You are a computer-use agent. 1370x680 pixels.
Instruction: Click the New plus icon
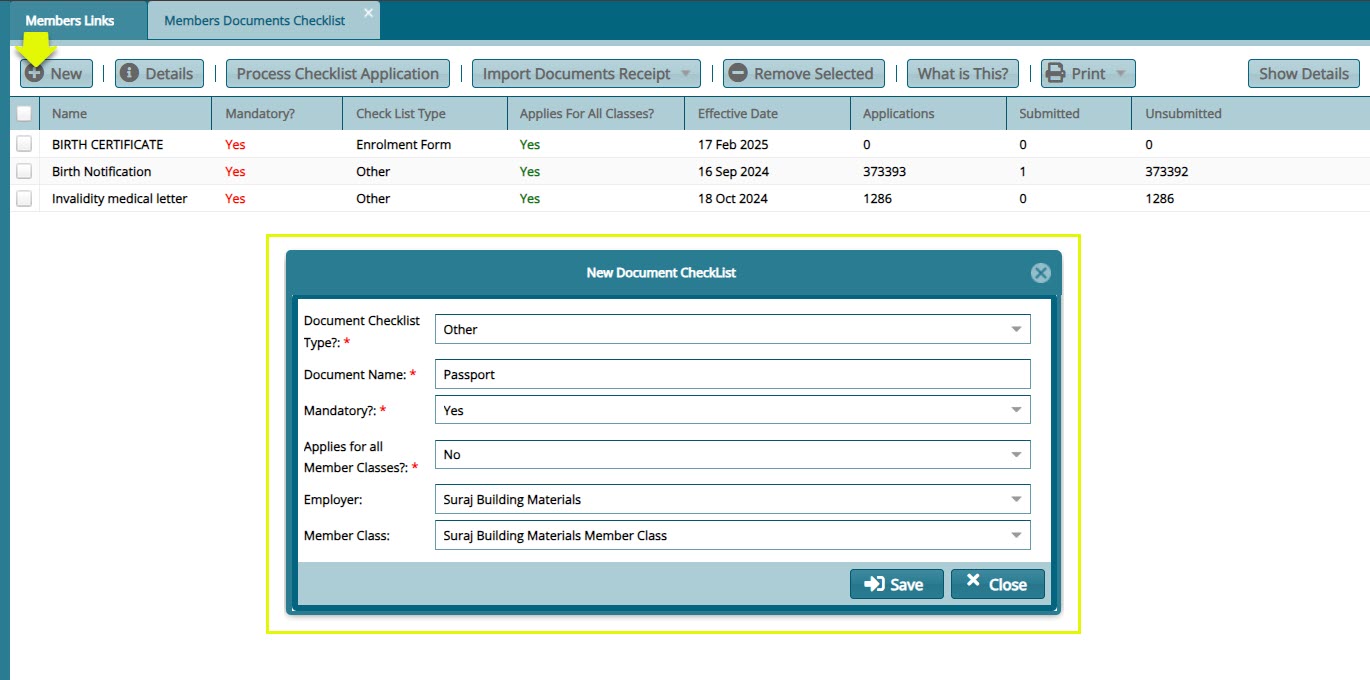(x=35, y=73)
